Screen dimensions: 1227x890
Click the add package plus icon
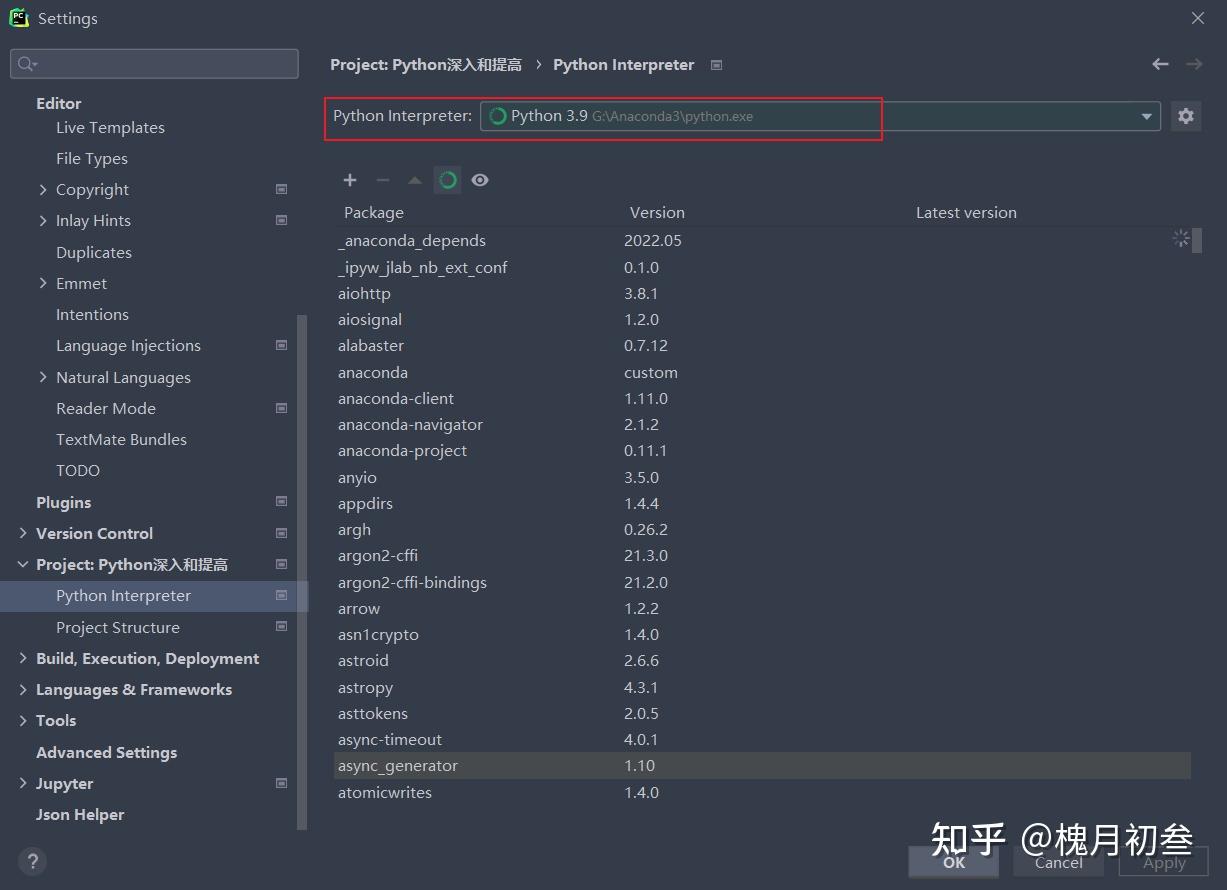[350, 180]
